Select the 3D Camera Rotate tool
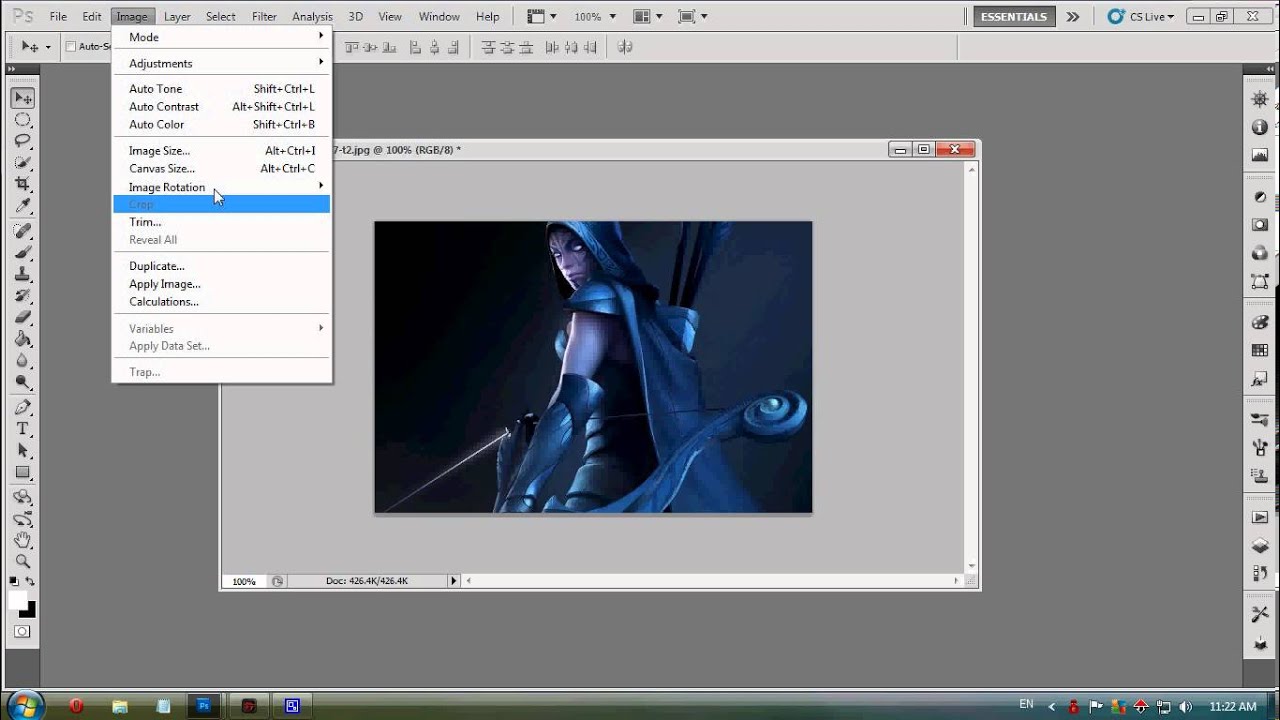The width and height of the screenshot is (1280, 720). pos(22,519)
